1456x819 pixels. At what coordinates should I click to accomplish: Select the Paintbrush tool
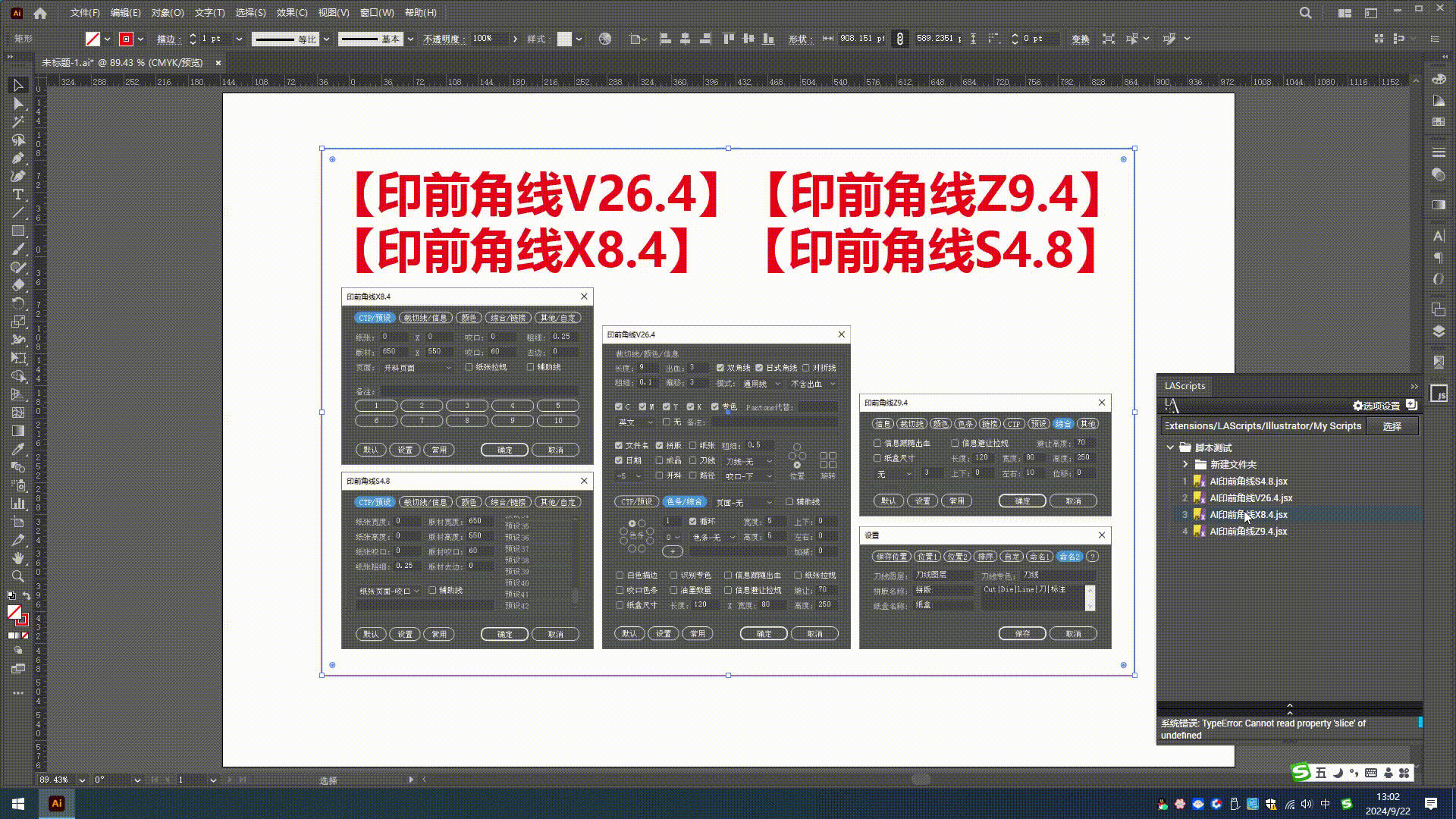click(x=18, y=249)
